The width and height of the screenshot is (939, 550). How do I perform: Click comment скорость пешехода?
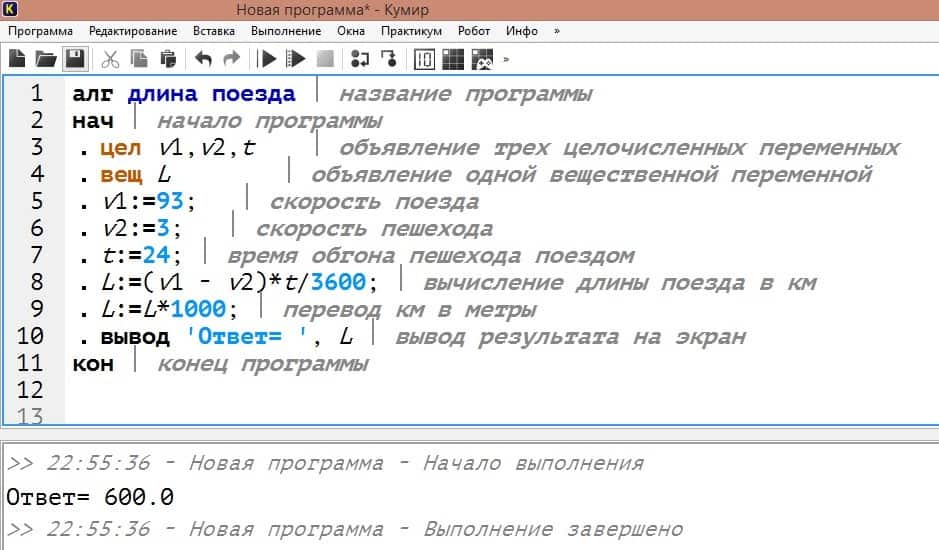coord(374,228)
